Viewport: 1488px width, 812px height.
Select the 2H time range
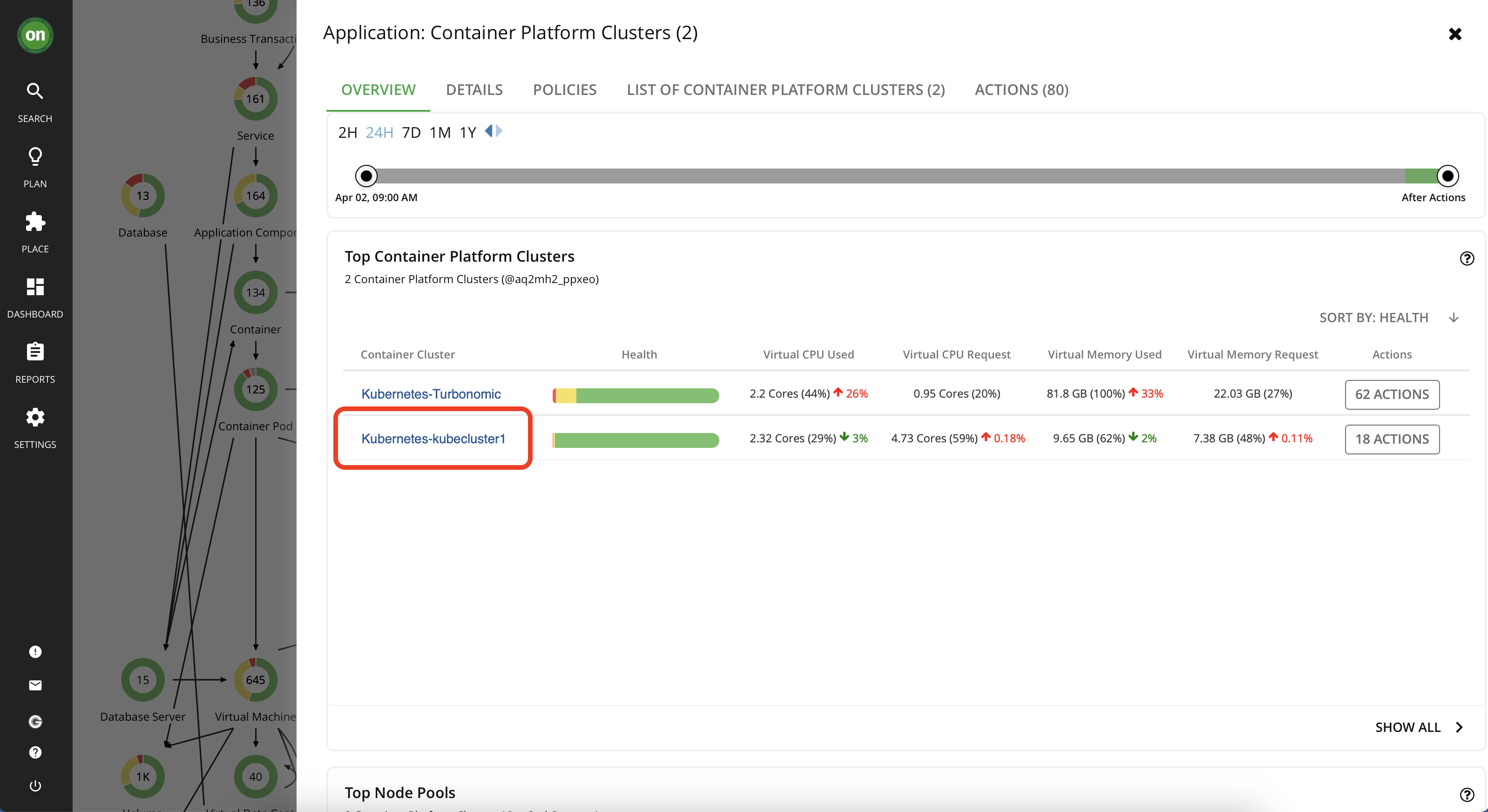tap(348, 132)
